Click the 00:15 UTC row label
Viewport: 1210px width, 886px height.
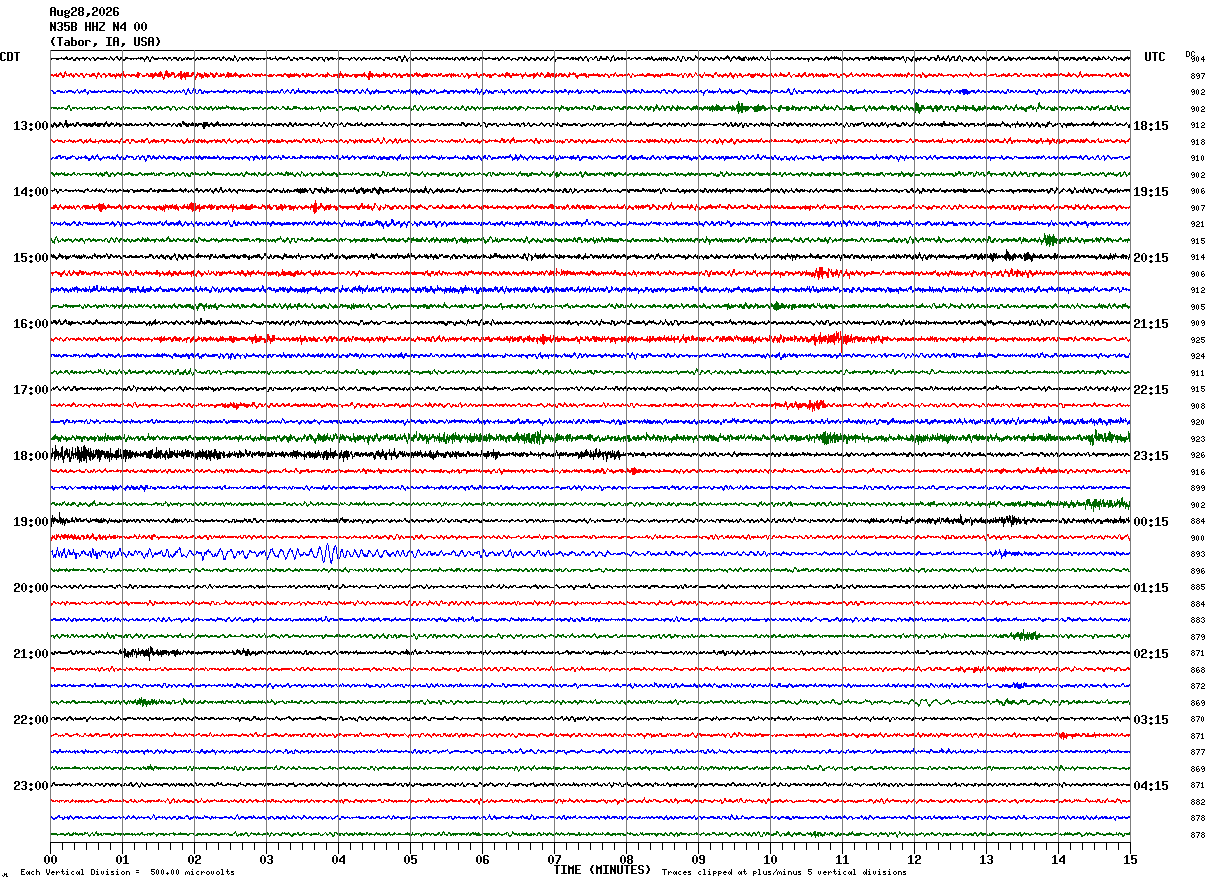pos(1150,522)
